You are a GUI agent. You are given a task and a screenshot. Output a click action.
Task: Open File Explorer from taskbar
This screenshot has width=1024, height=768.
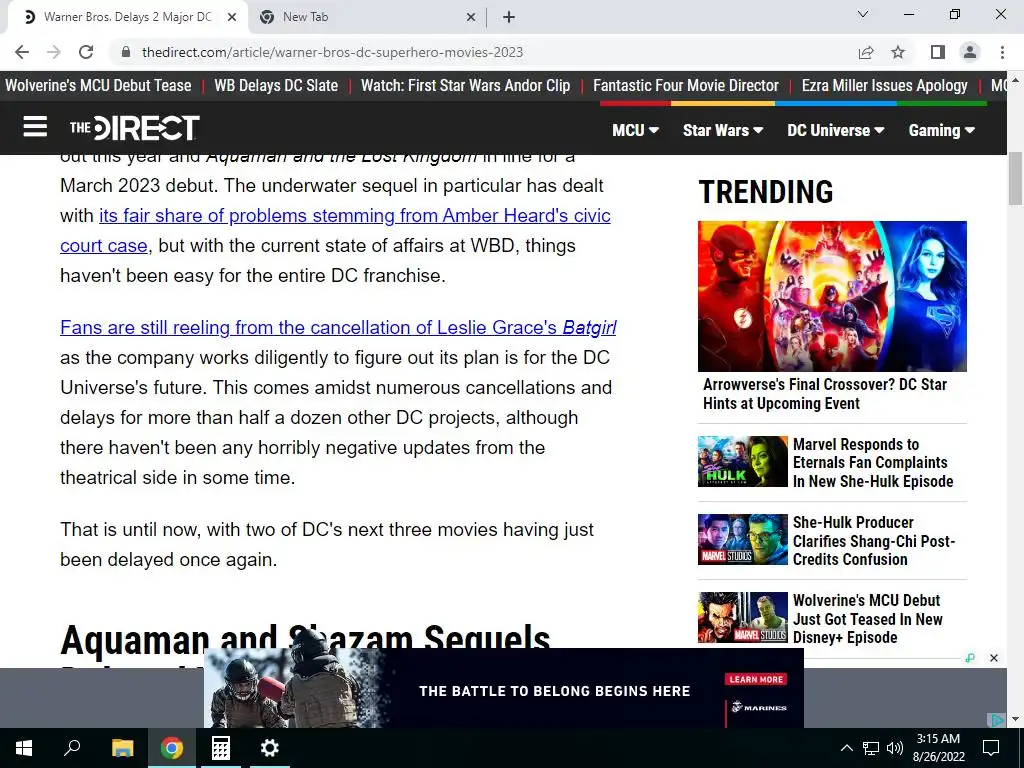pos(122,748)
